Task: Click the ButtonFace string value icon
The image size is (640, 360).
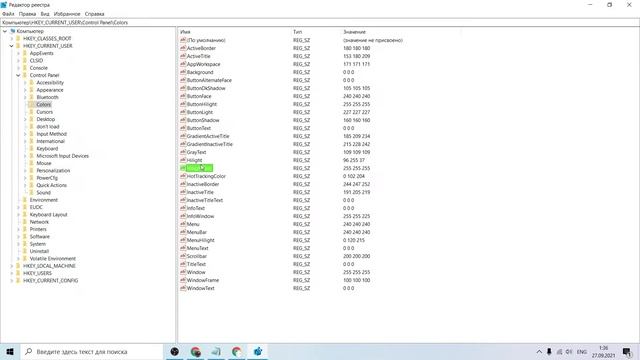Action: pyautogui.click(x=183, y=96)
